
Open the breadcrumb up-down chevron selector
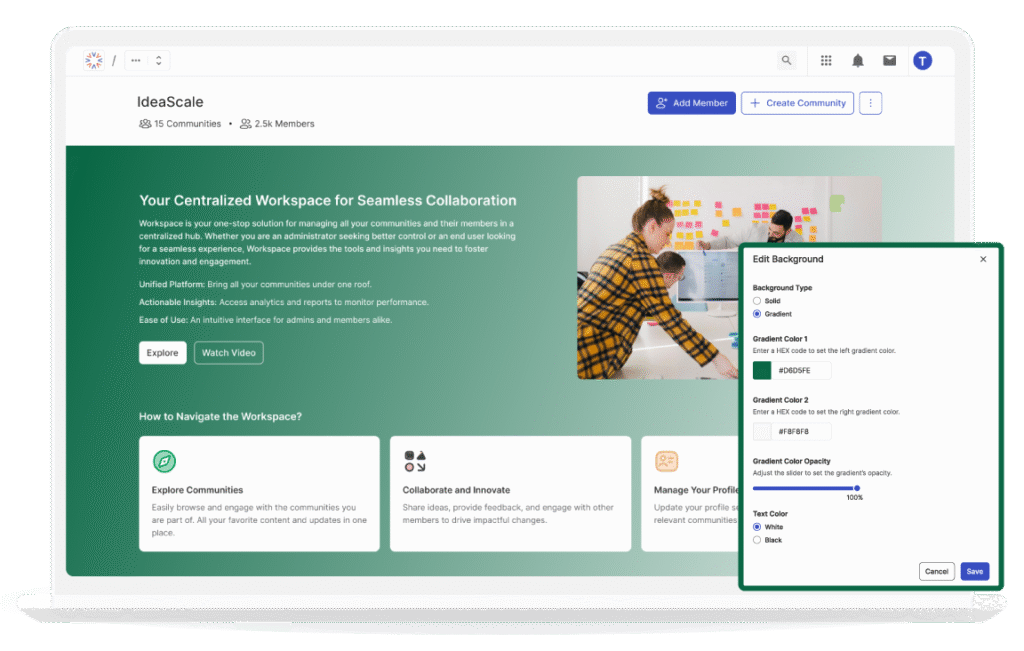(160, 60)
